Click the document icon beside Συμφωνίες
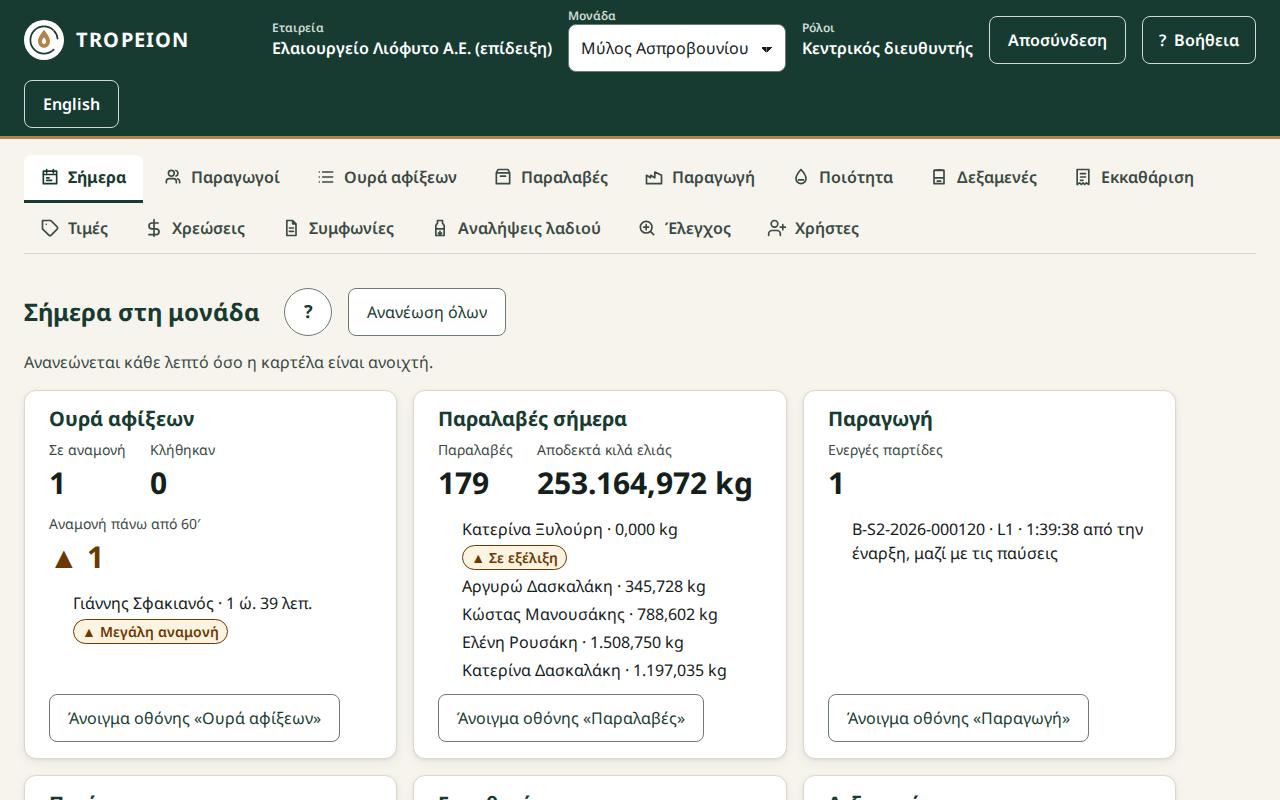Viewport: 1280px width, 800px height. [291, 228]
